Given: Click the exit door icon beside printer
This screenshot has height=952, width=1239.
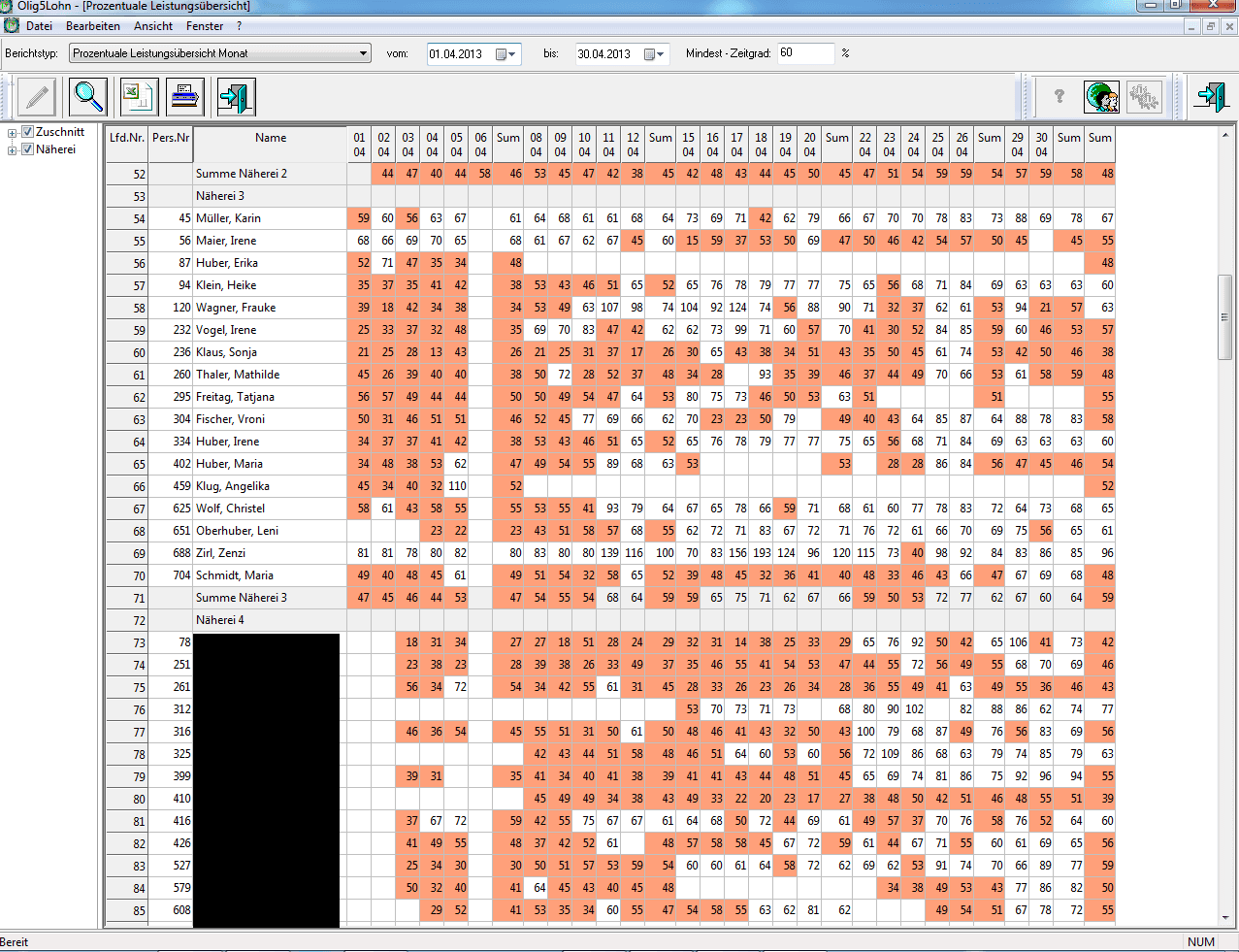Looking at the screenshot, I should coord(236,97).
